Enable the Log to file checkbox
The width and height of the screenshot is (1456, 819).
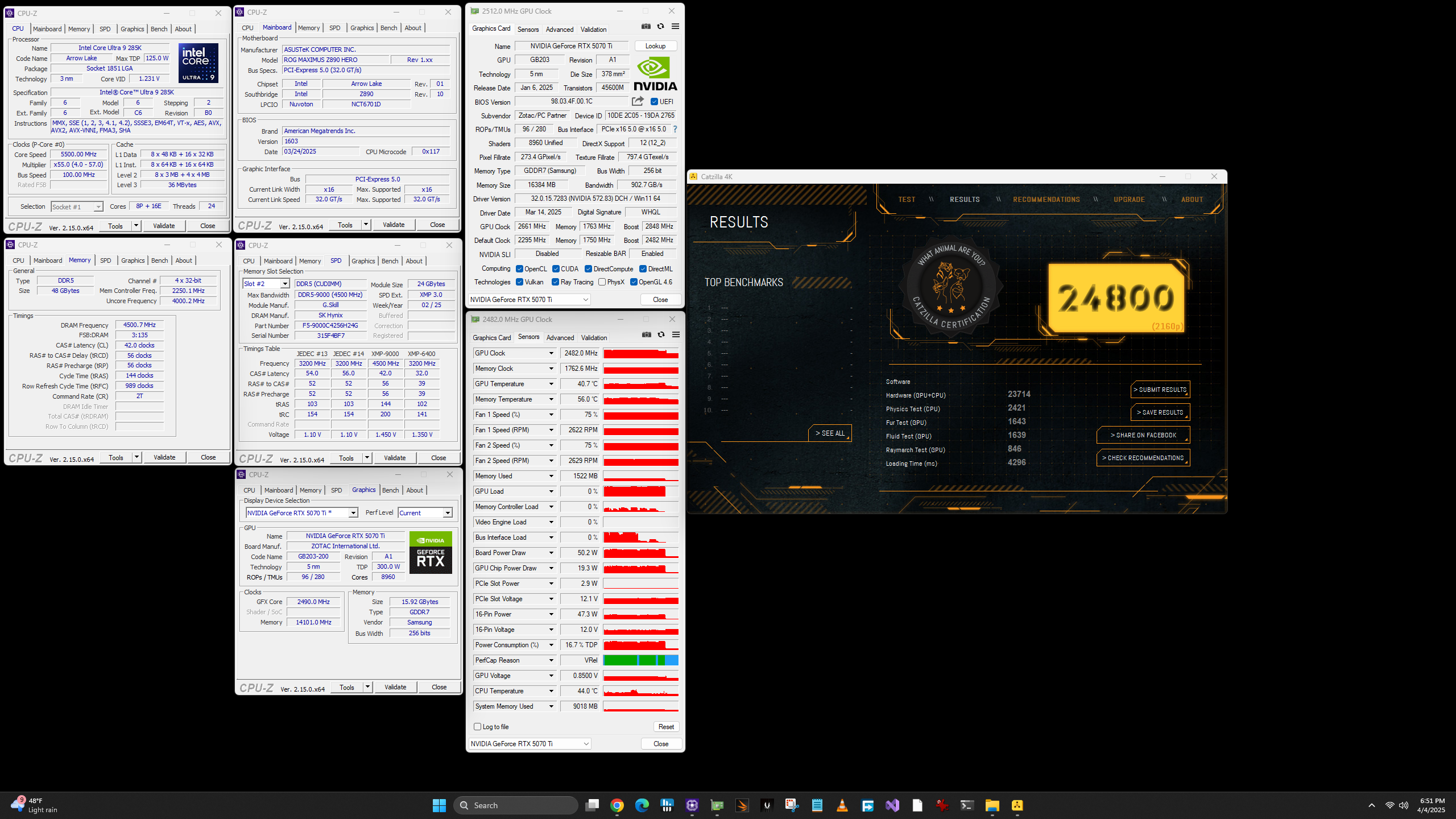[x=478, y=727]
